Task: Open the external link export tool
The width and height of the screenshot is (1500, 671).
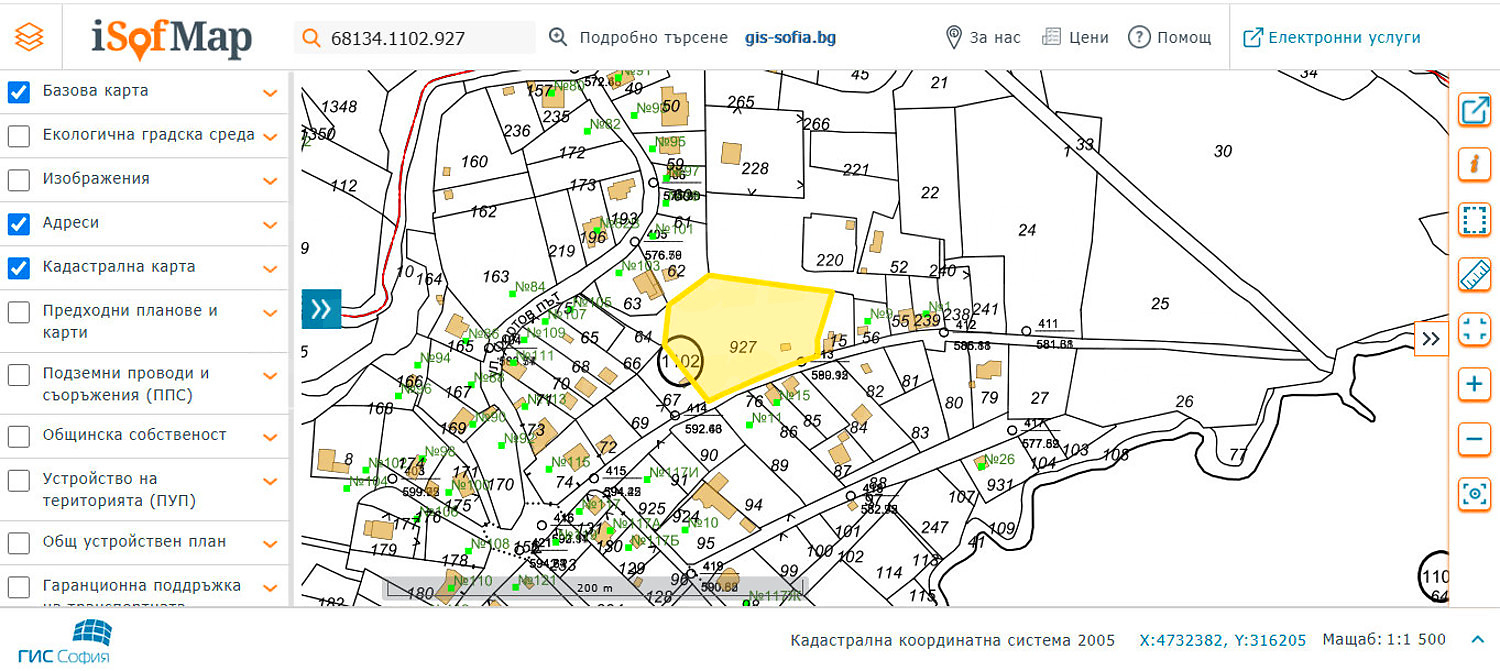Action: [x=1474, y=110]
